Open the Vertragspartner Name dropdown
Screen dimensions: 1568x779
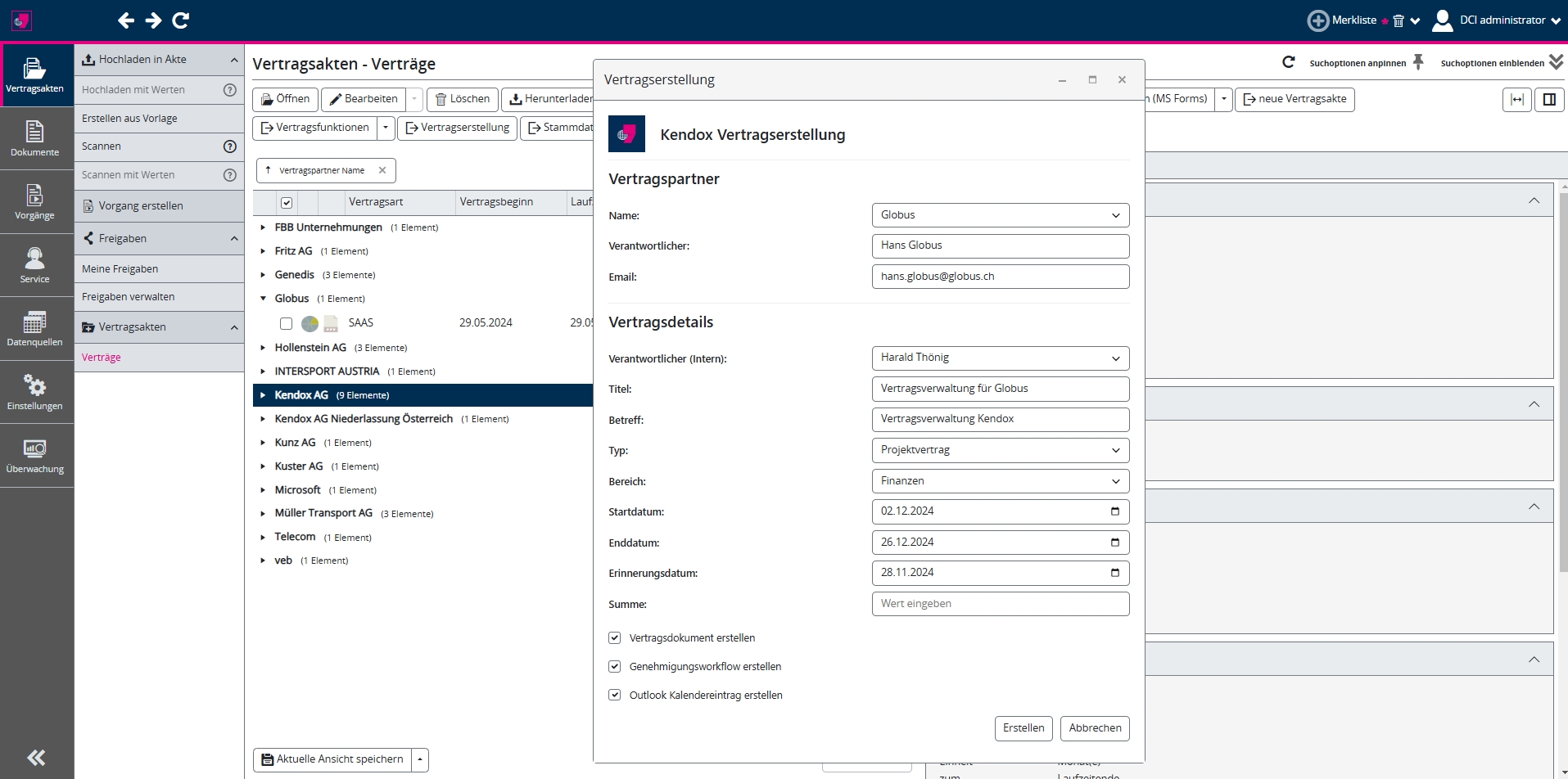point(1001,215)
